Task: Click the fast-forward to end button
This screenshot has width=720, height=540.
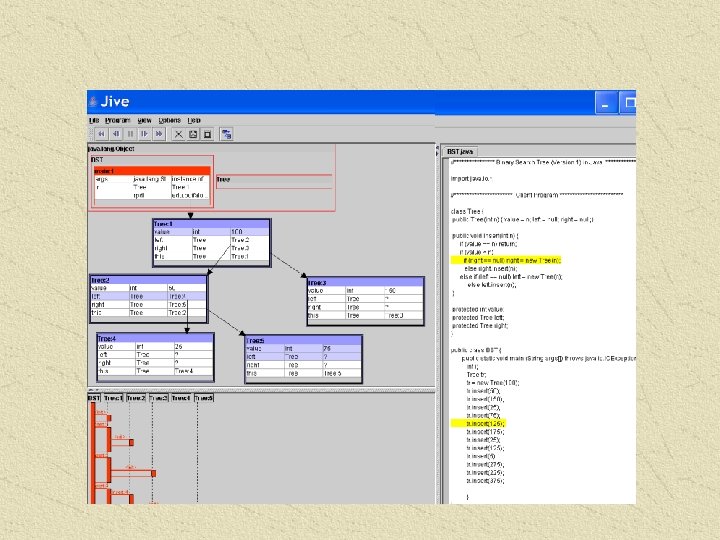Action: click(159, 134)
